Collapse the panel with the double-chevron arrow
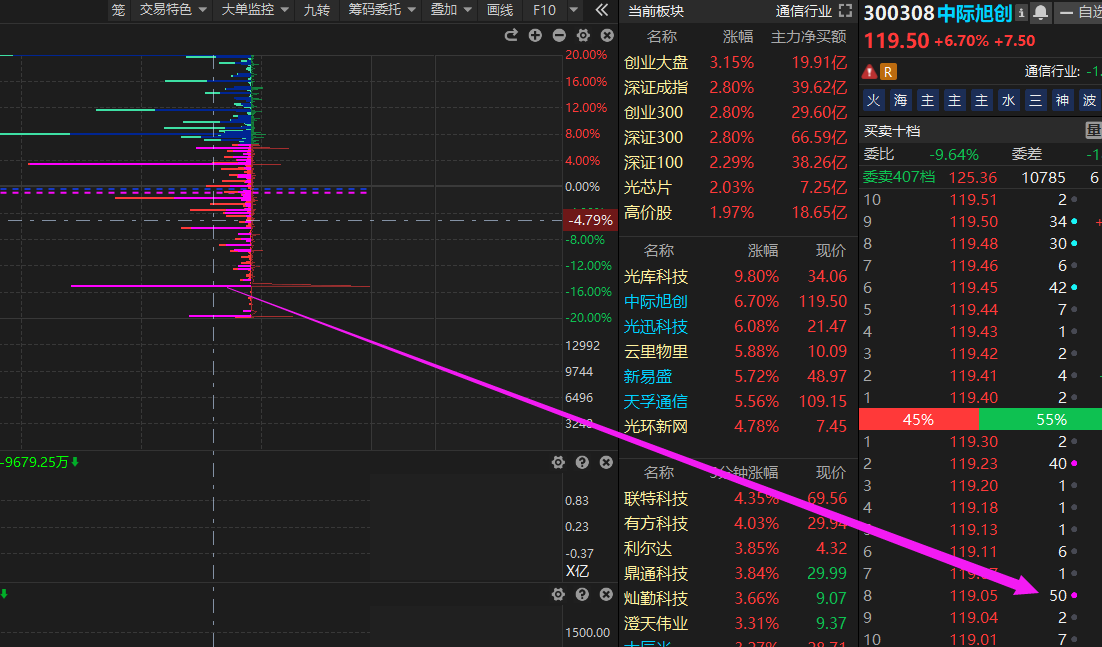This screenshot has height=647, width=1102. [x=601, y=10]
